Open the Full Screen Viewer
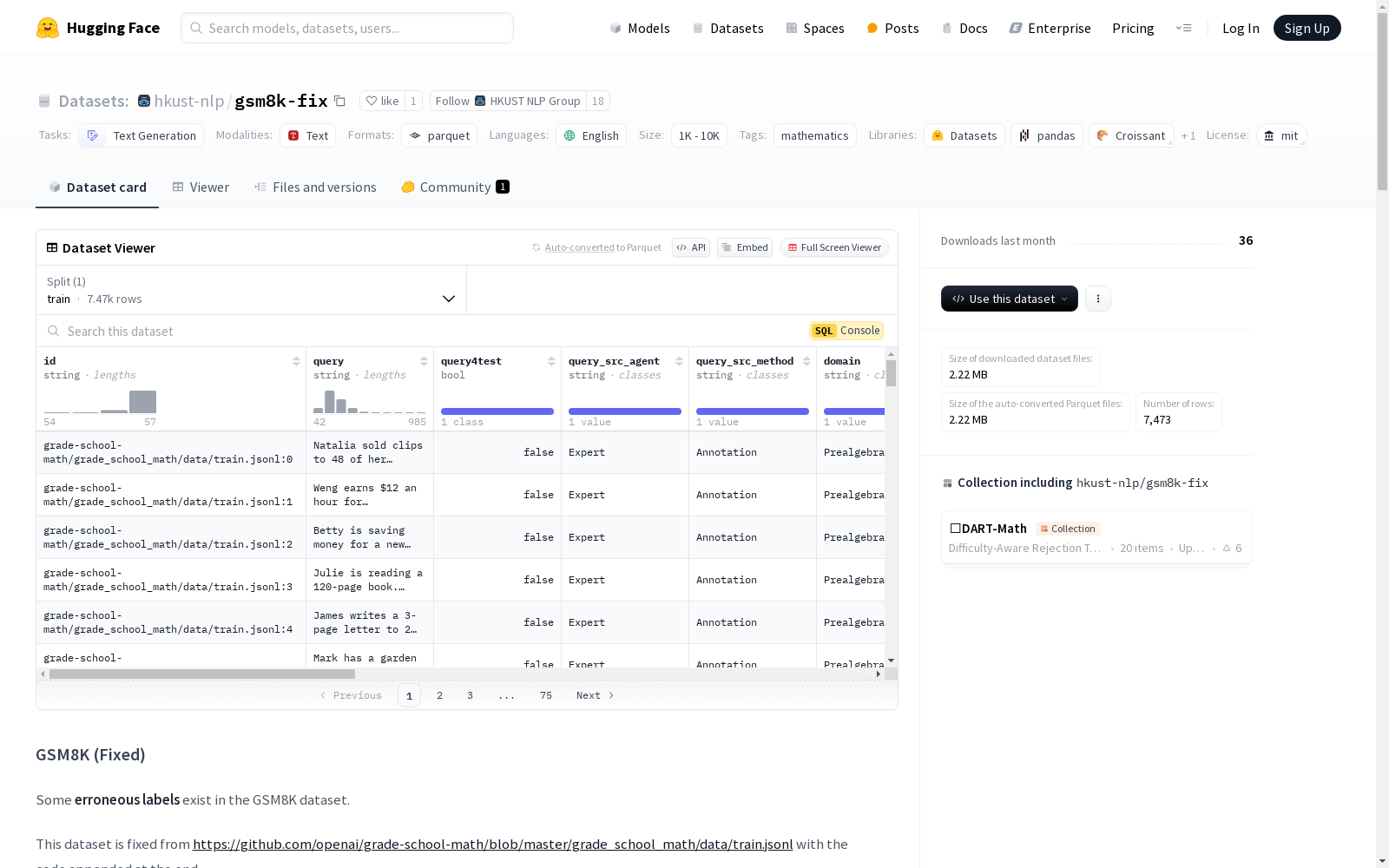Image resolution: width=1389 pixels, height=868 pixels. [834, 247]
